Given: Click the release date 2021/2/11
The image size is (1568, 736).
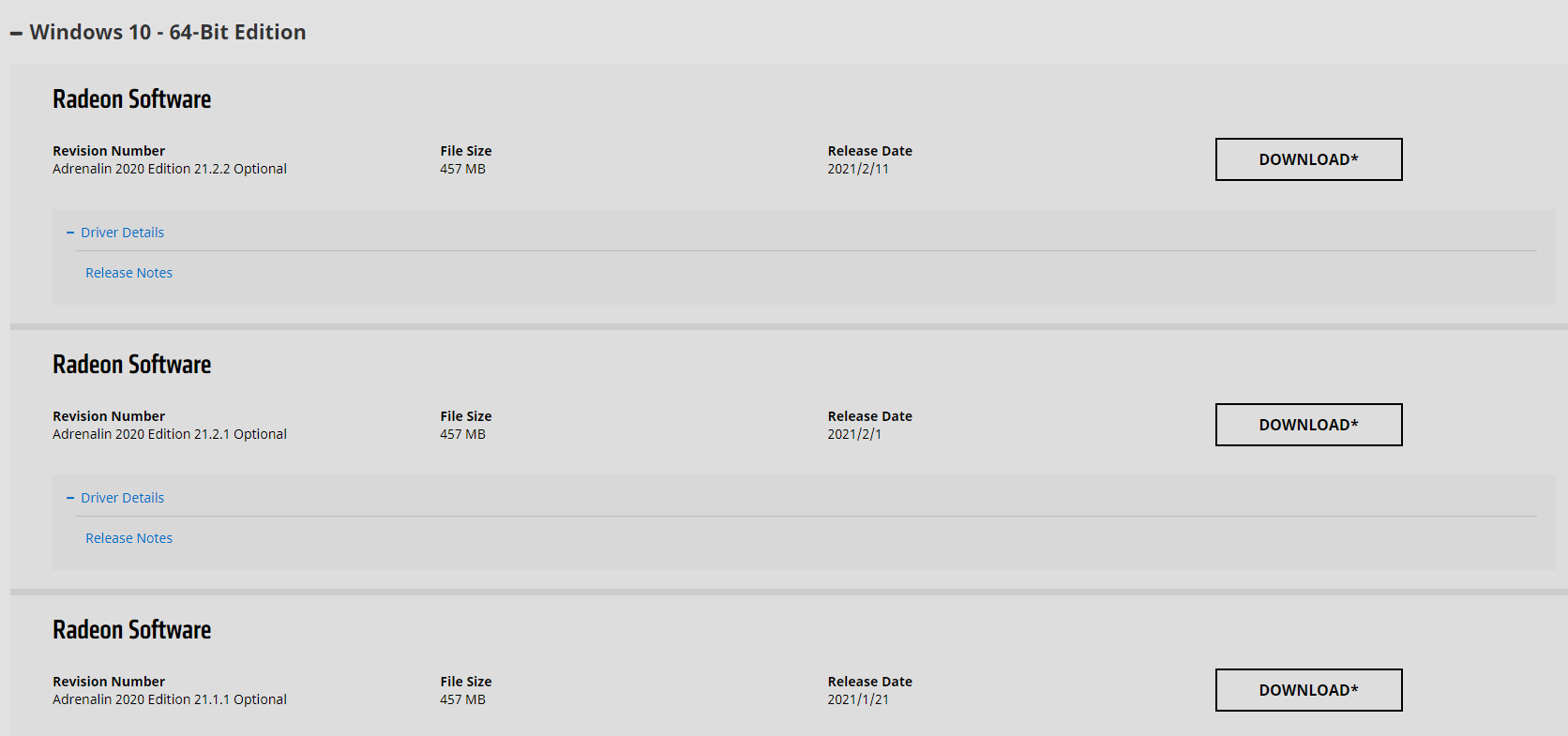Looking at the screenshot, I should (857, 169).
